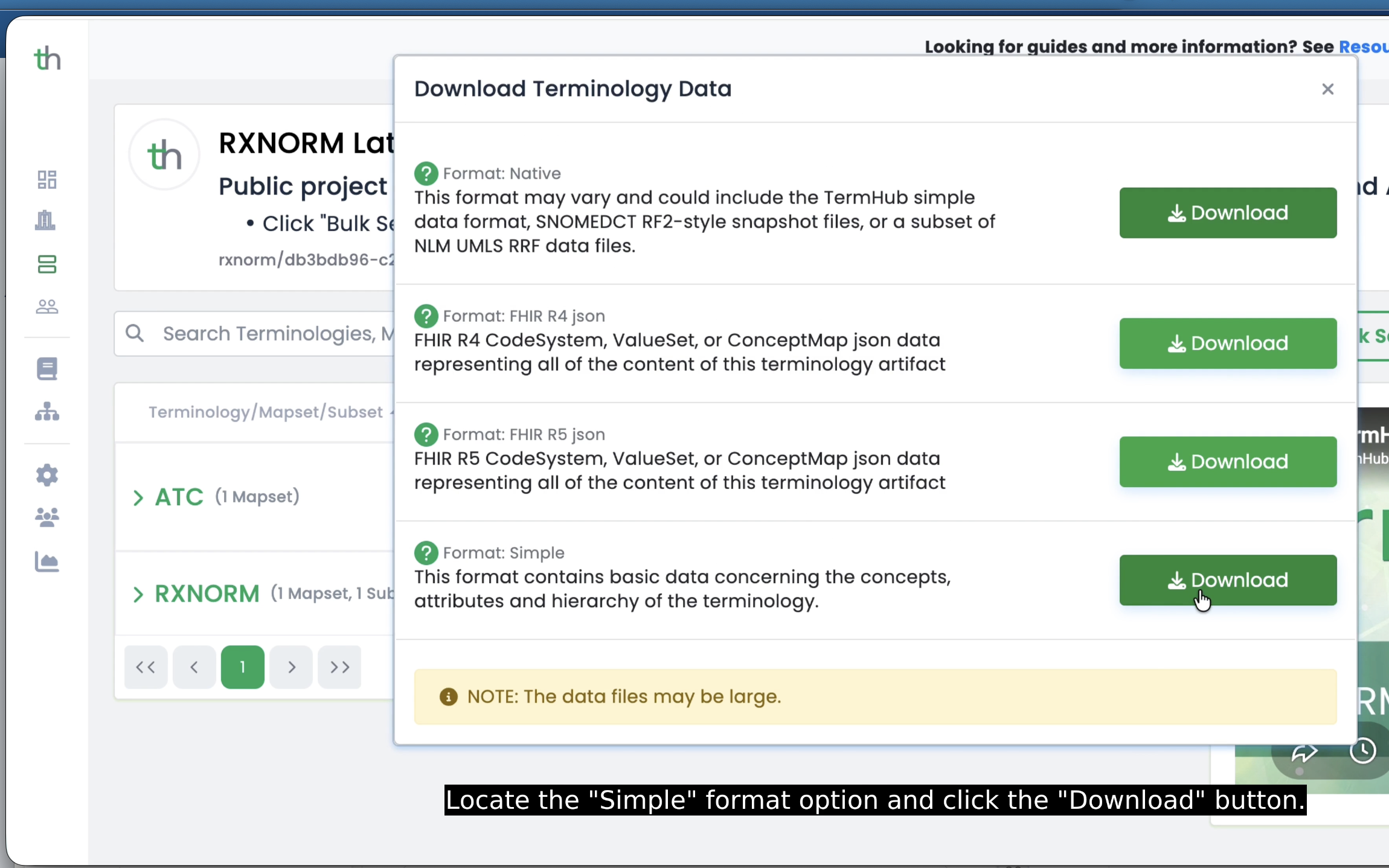
Task: Click the 'Public project' heading text
Action: [303, 186]
